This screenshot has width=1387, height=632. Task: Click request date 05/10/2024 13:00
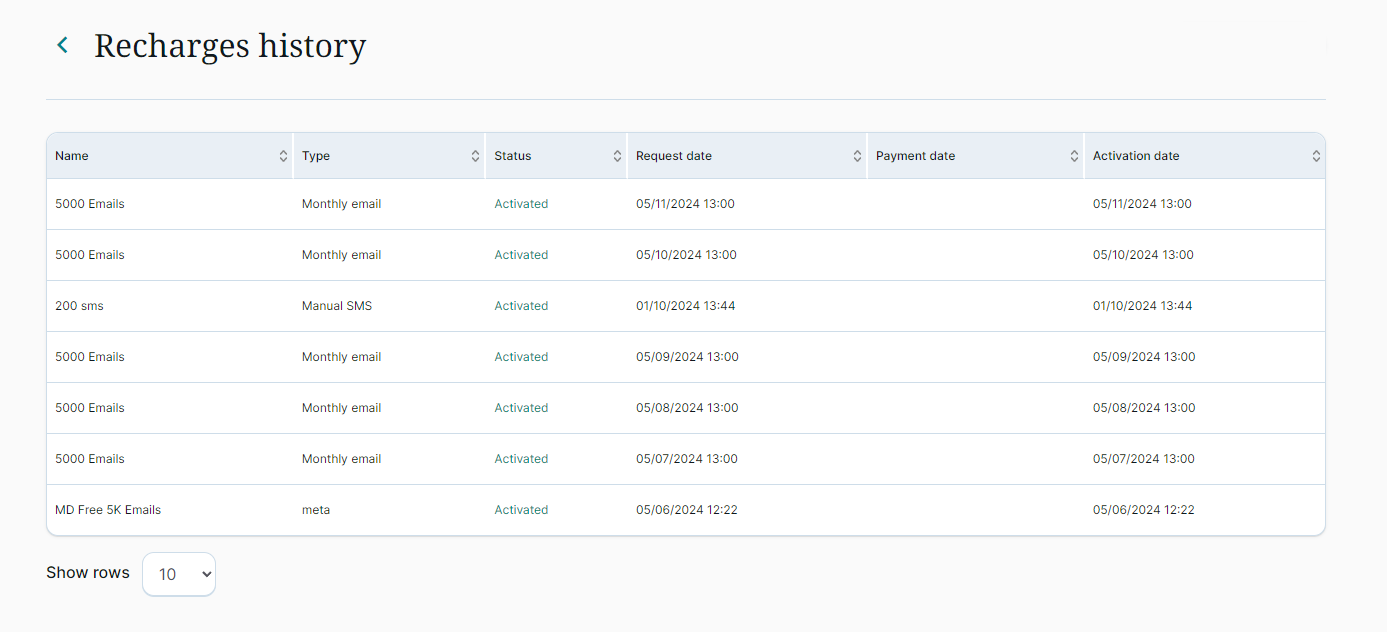coord(686,255)
